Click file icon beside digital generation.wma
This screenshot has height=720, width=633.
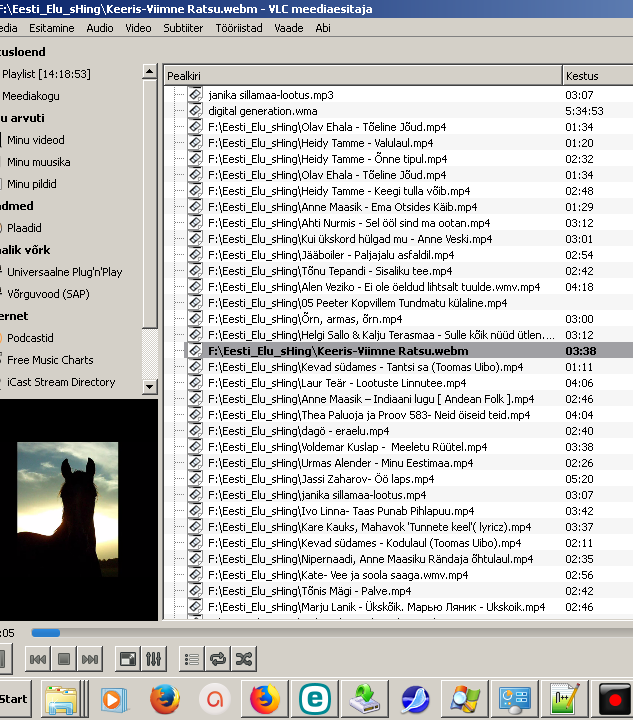click(196, 111)
